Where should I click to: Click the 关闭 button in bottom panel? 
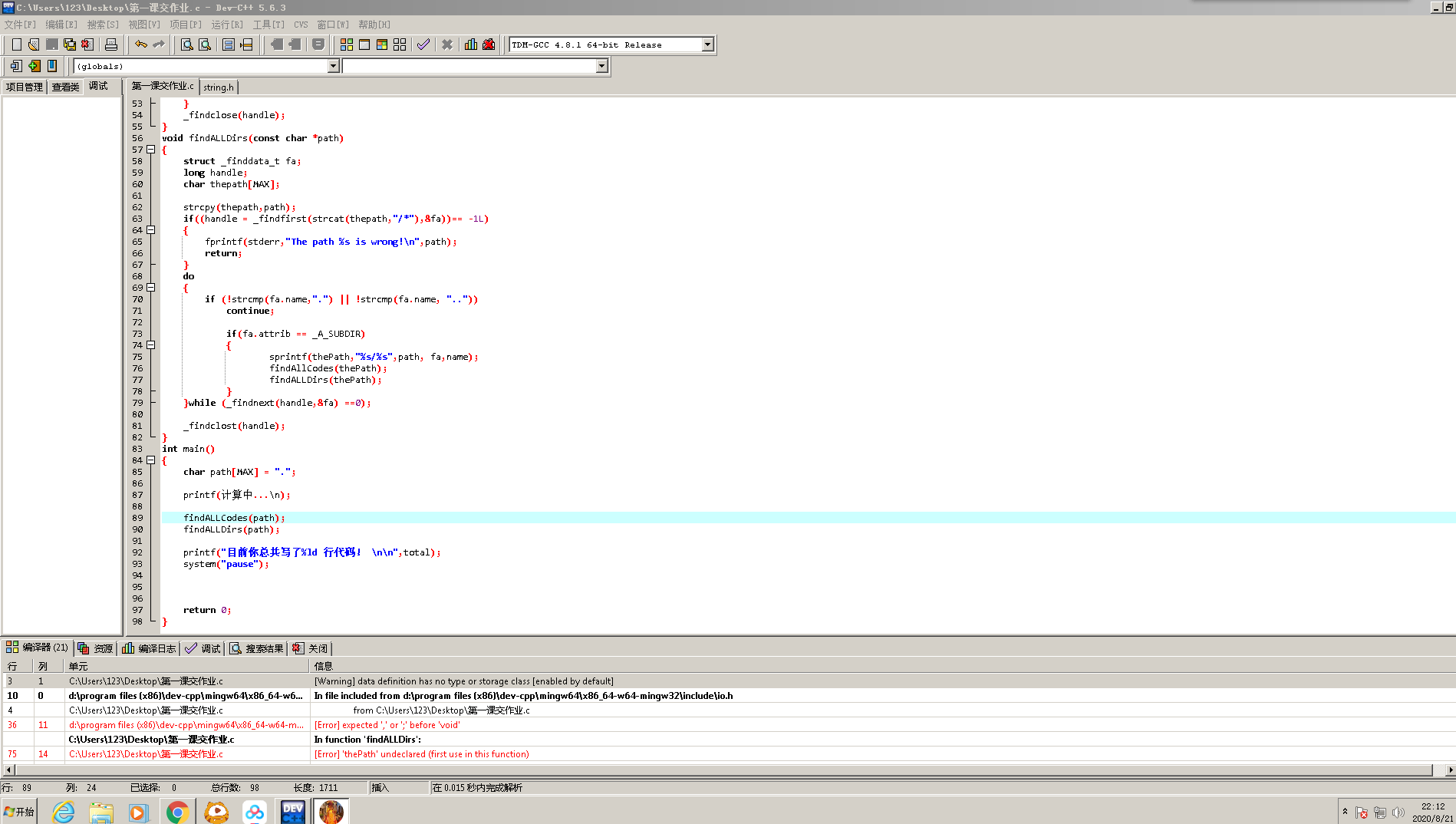(x=311, y=648)
